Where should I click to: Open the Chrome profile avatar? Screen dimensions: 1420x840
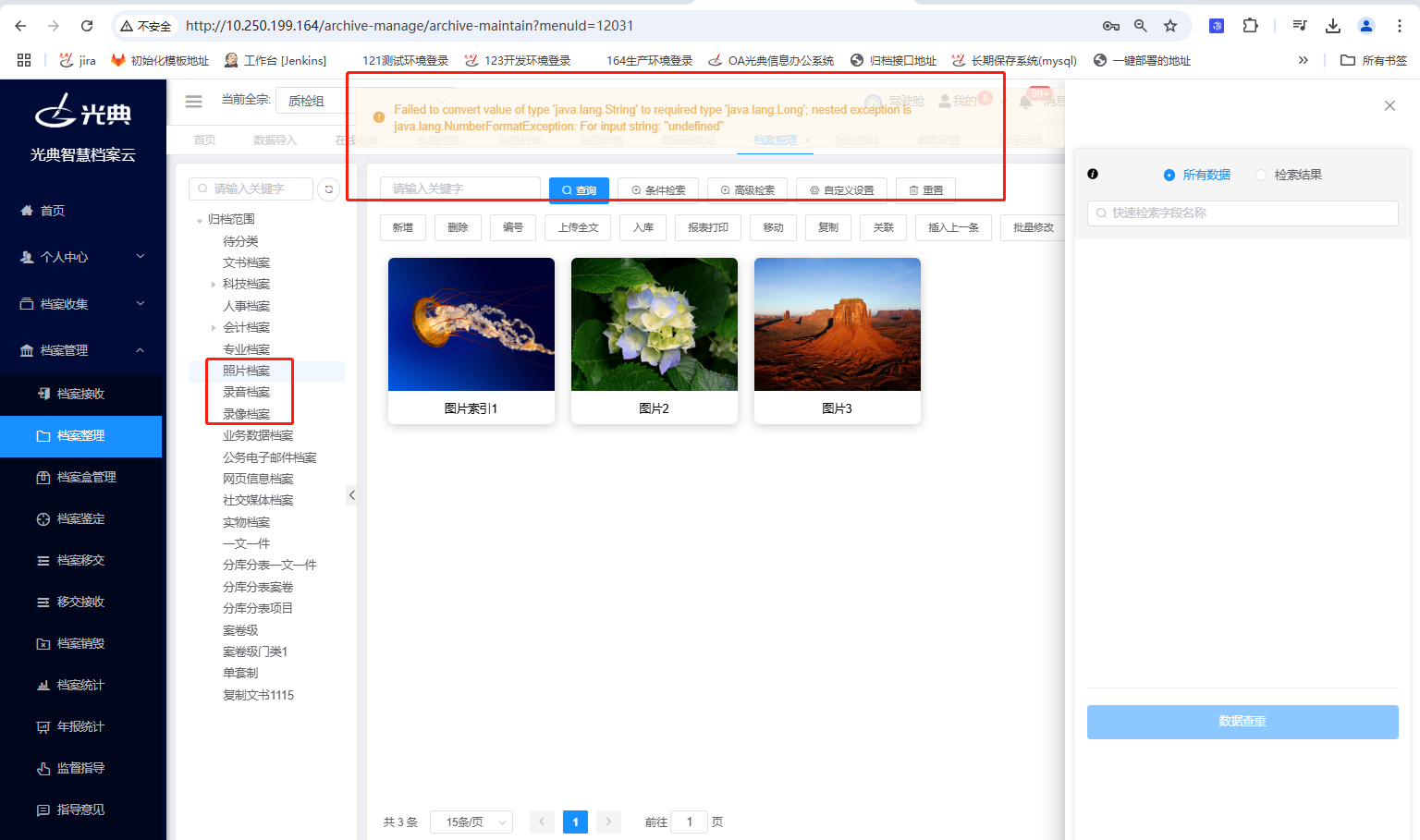[x=1366, y=26]
